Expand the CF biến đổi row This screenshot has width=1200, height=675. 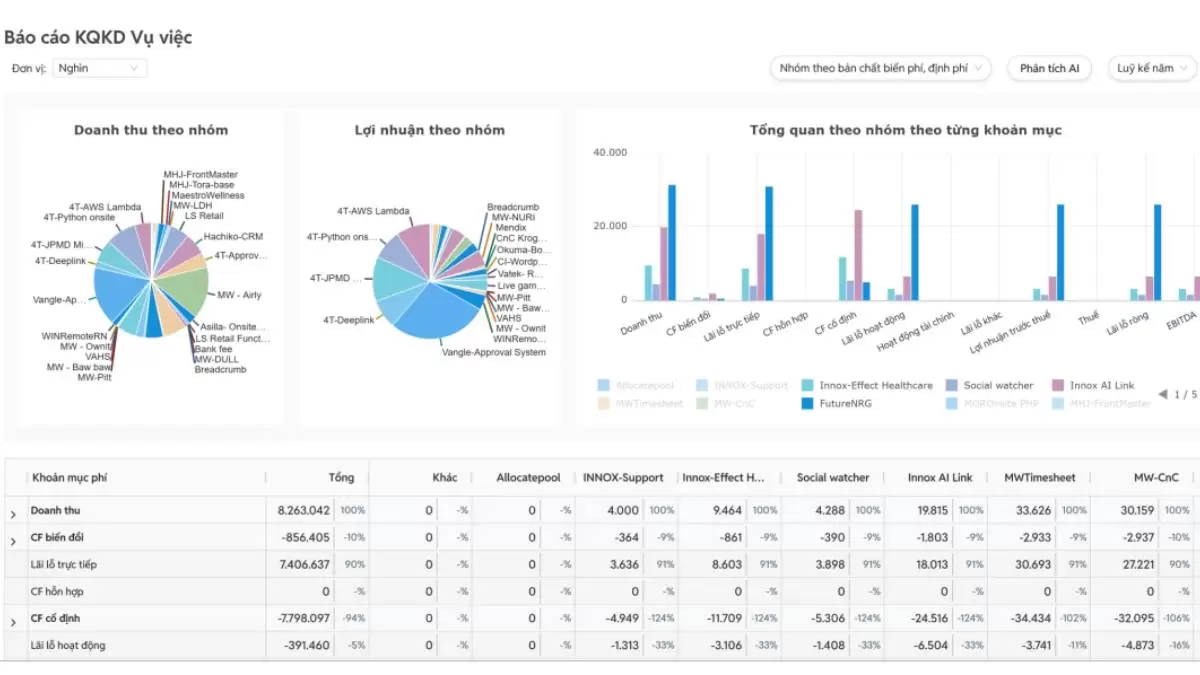13,540
